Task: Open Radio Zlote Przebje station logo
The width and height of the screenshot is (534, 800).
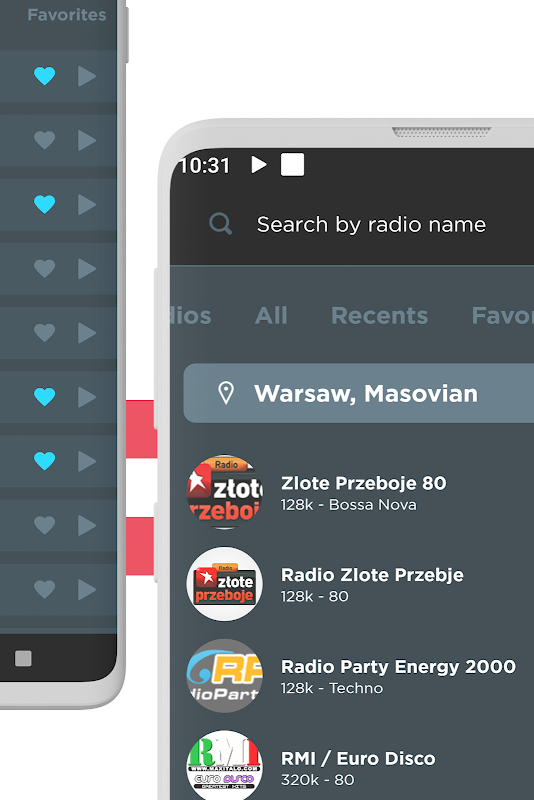Action: pos(224,584)
